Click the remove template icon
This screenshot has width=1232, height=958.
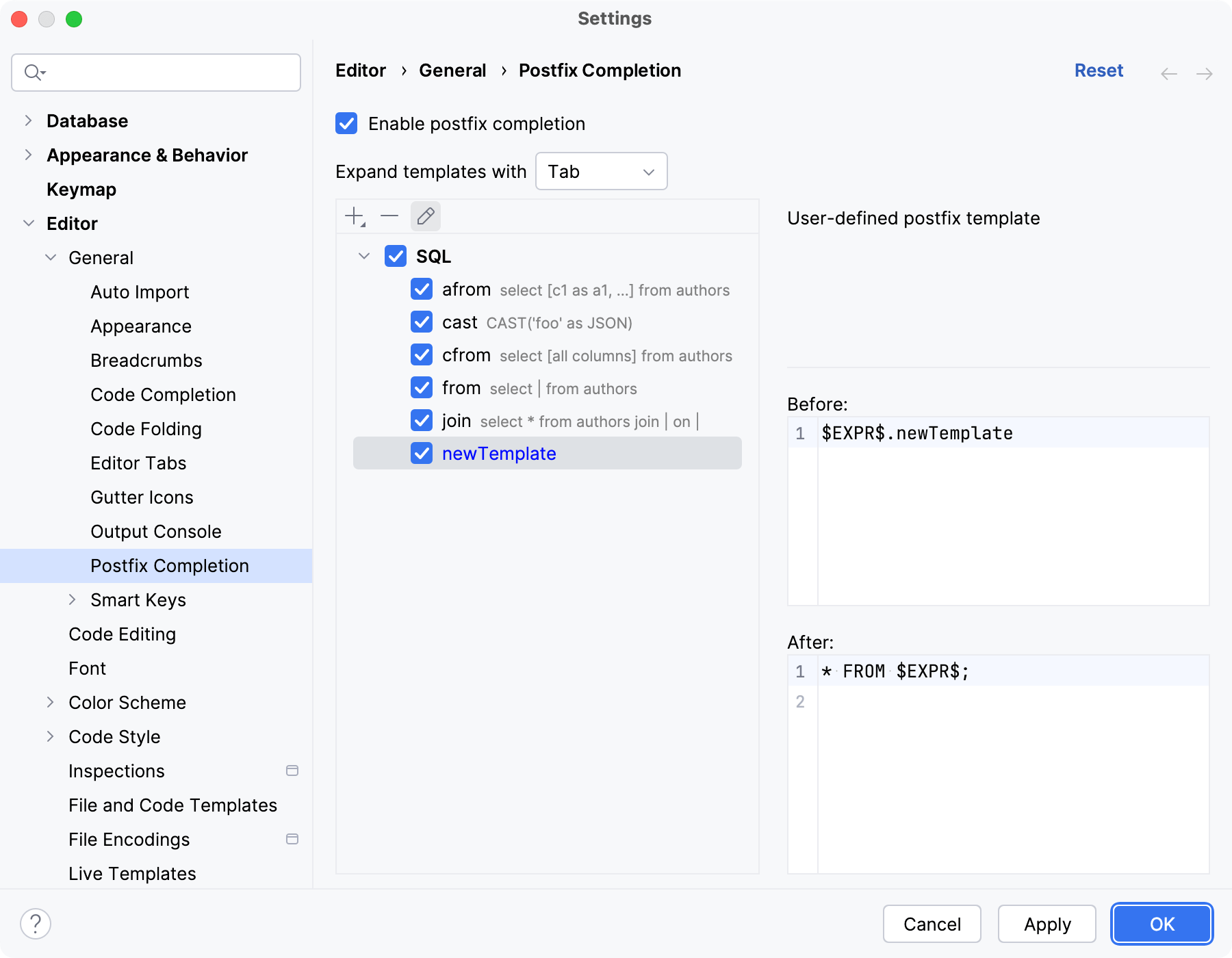pyautogui.click(x=389, y=216)
